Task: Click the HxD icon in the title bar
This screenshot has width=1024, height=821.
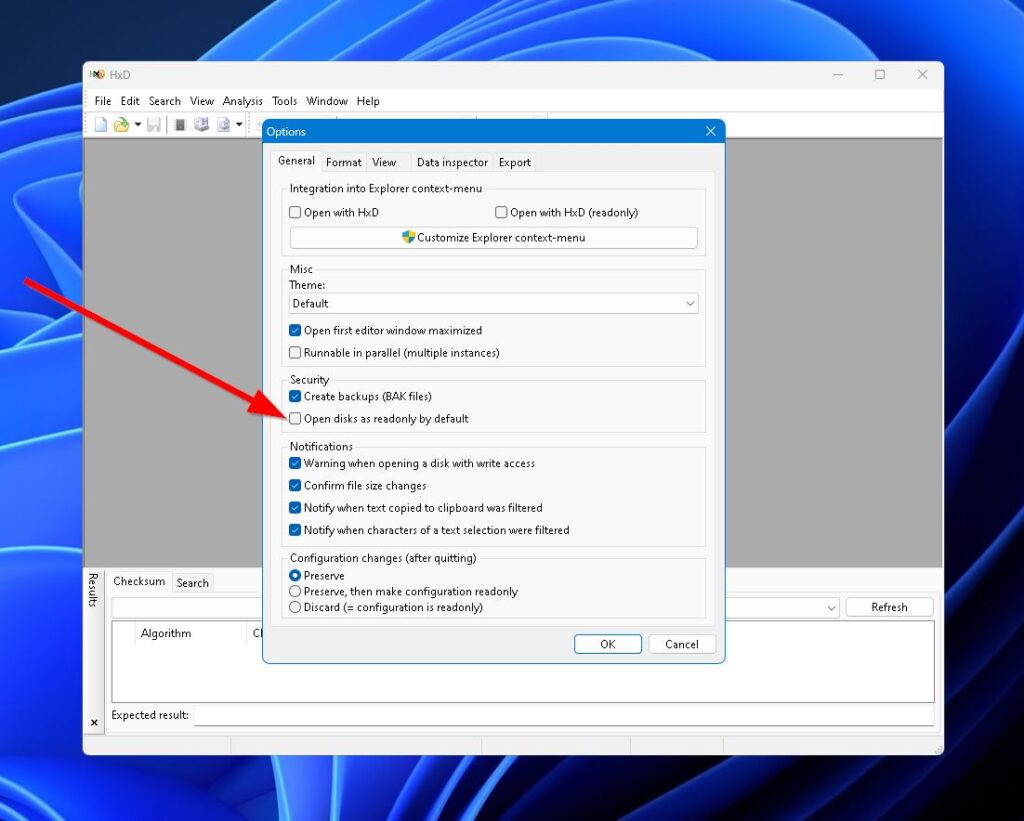Action: click(97, 74)
